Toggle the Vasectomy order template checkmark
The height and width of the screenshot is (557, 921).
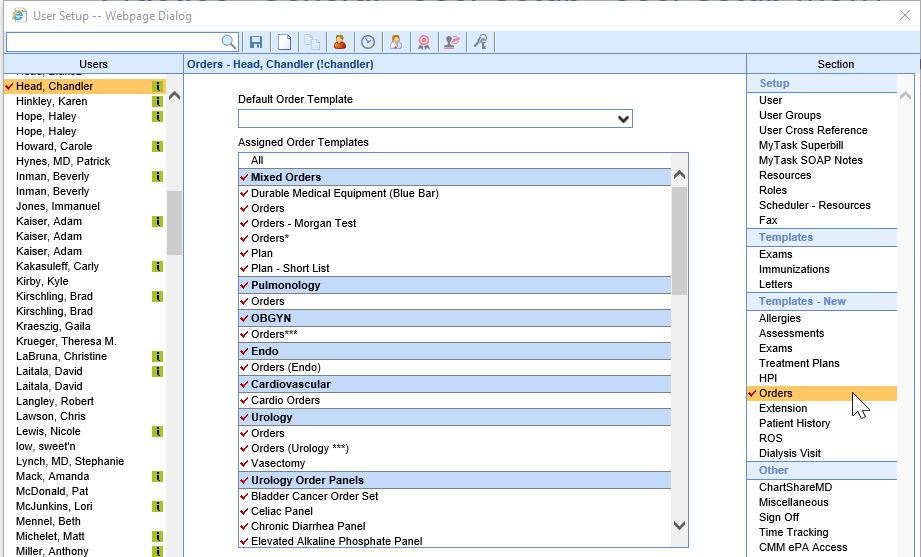click(244, 463)
